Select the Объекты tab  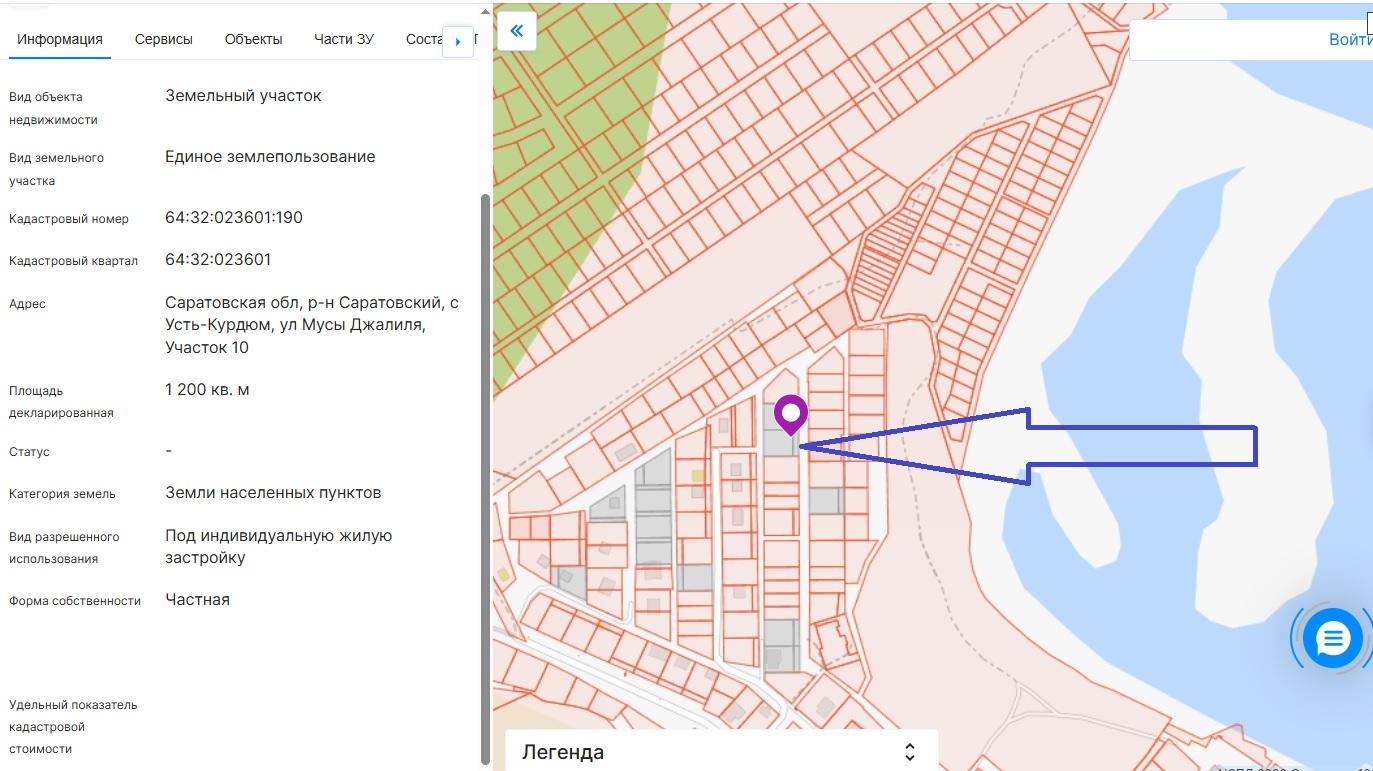coord(253,40)
